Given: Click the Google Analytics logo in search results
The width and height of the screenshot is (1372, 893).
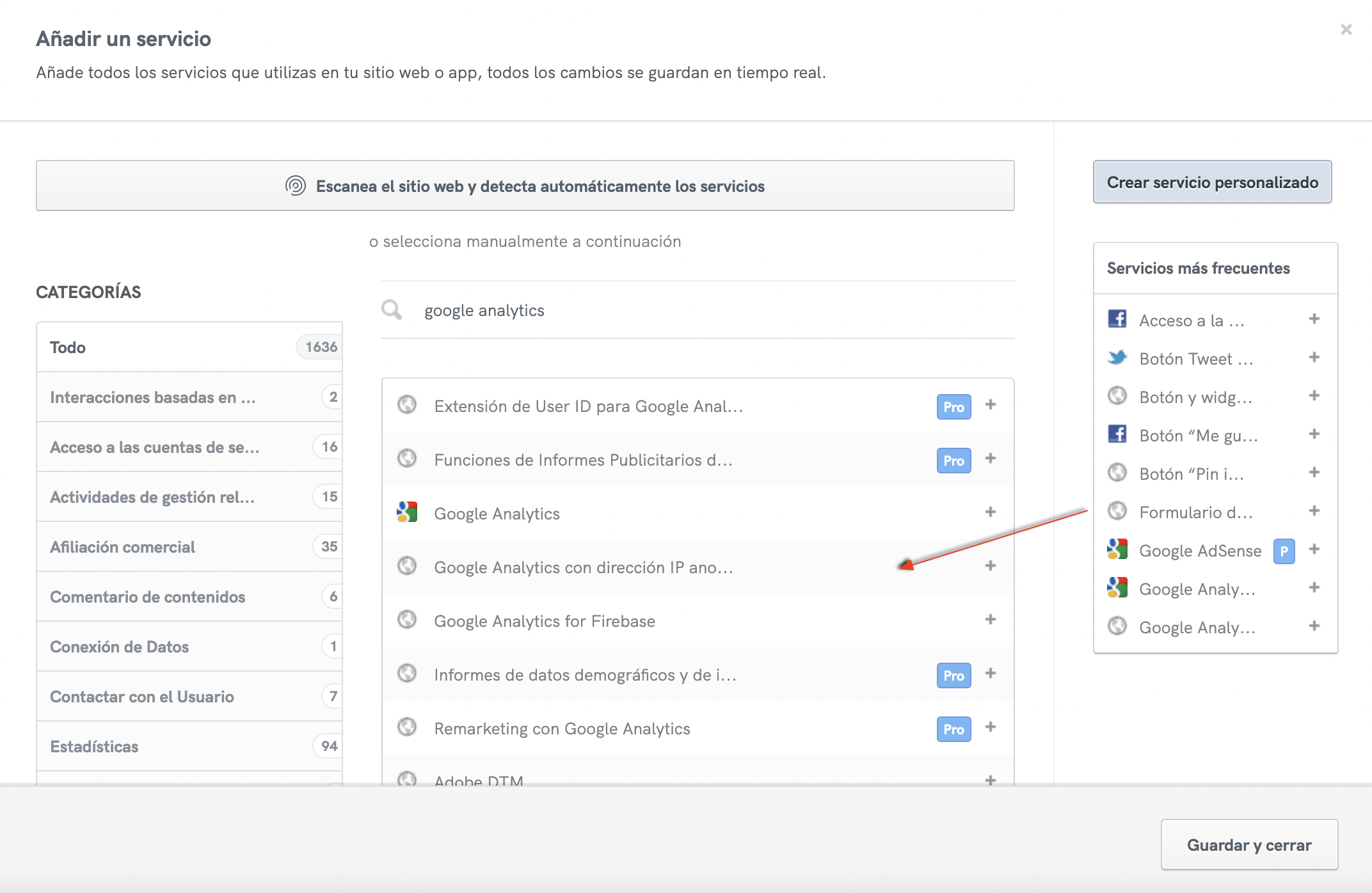Looking at the screenshot, I should (x=407, y=512).
